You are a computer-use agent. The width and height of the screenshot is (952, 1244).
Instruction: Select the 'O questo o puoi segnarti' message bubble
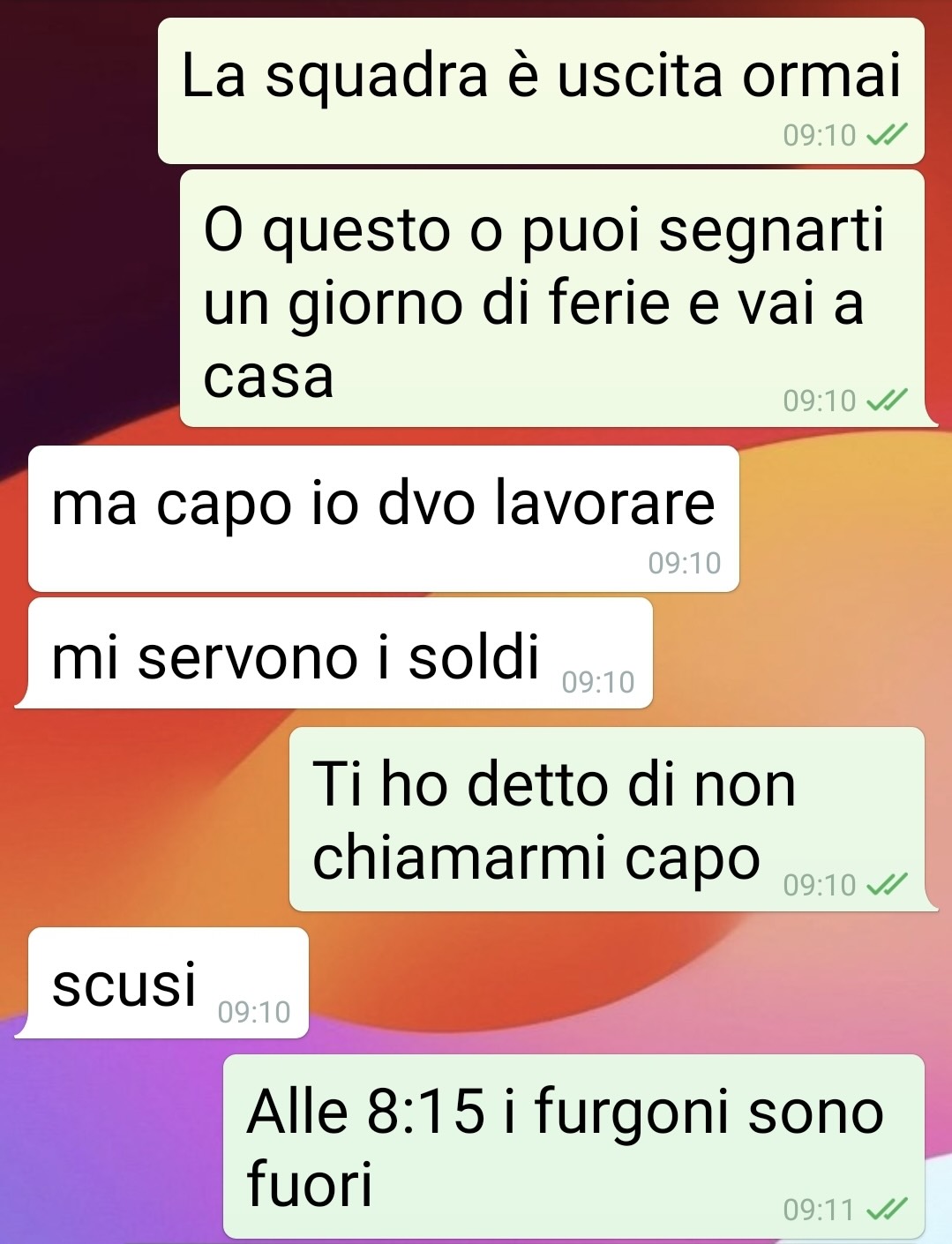click(x=552, y=299)
